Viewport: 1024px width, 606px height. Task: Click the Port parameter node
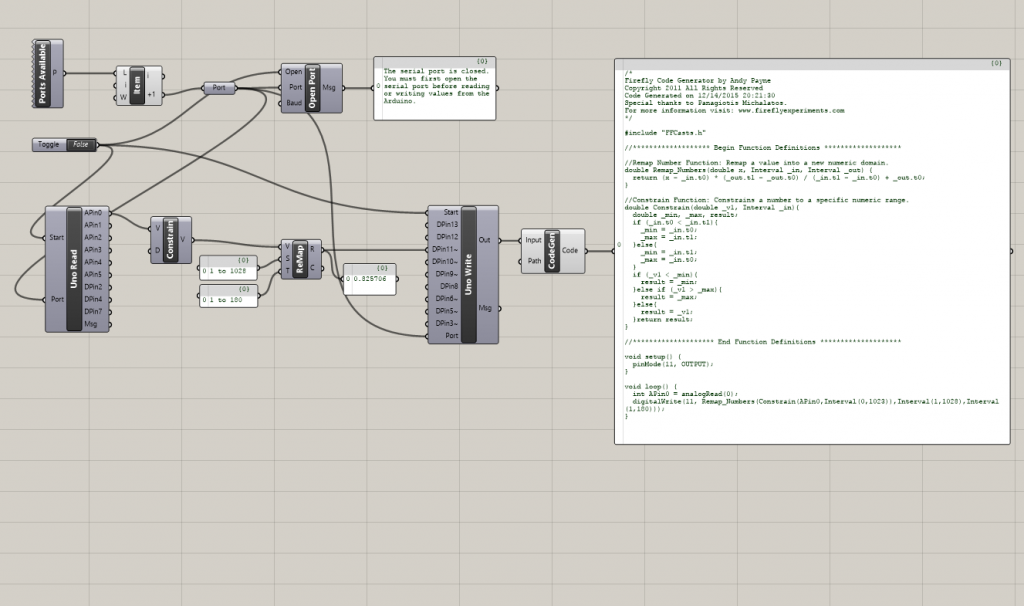(x=219, y=88)
